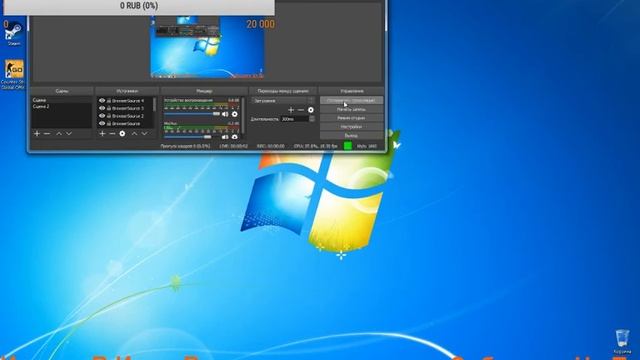Select BrowserSource 3 in sources list

pyautogui.click(x=128, y=108)
